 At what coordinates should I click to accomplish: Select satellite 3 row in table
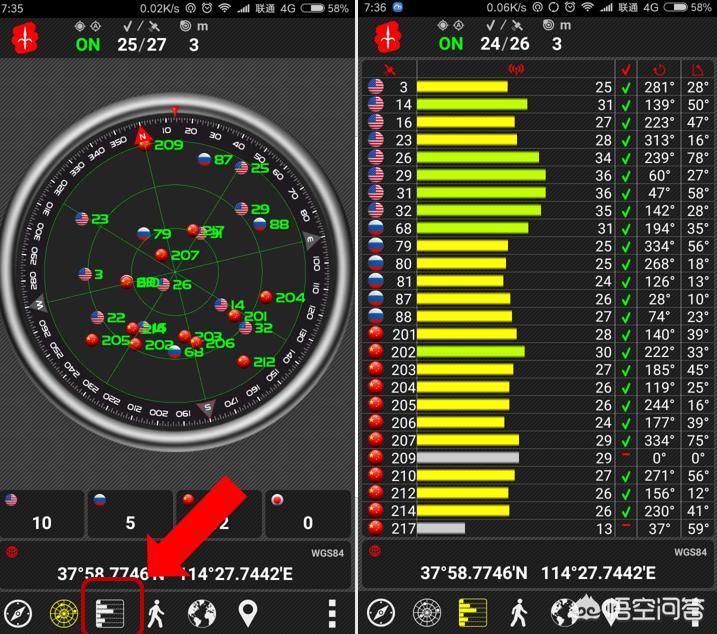click(538, 87)
